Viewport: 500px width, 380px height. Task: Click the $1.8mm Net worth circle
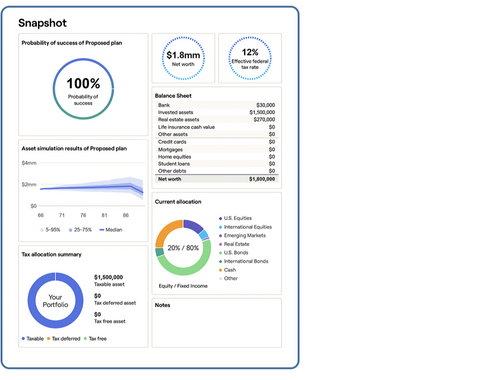click(x=183, y=58)
